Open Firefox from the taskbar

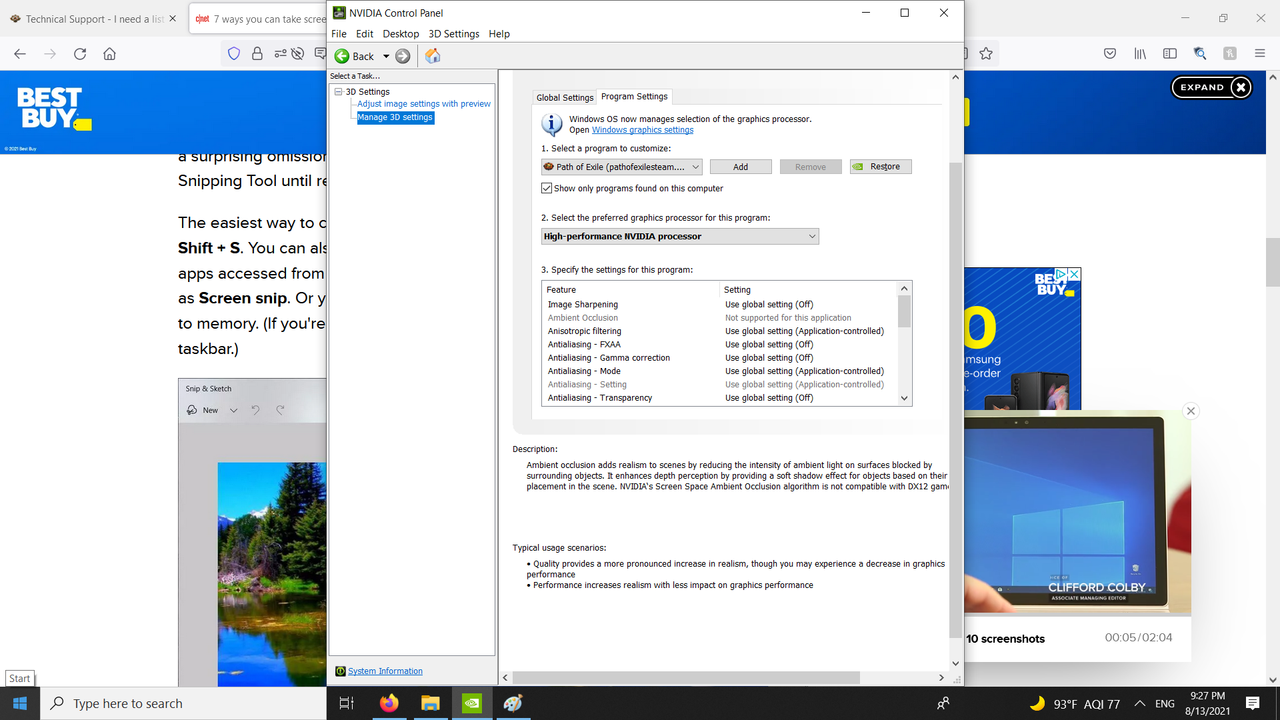click(388, 703)
